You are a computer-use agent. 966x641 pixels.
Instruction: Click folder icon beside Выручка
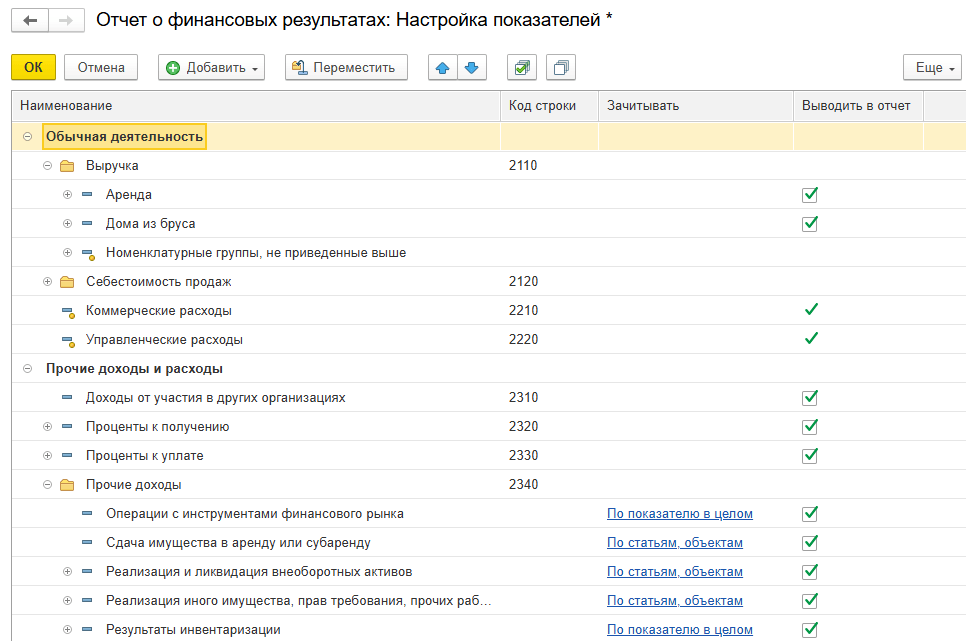tap(67, 166)
